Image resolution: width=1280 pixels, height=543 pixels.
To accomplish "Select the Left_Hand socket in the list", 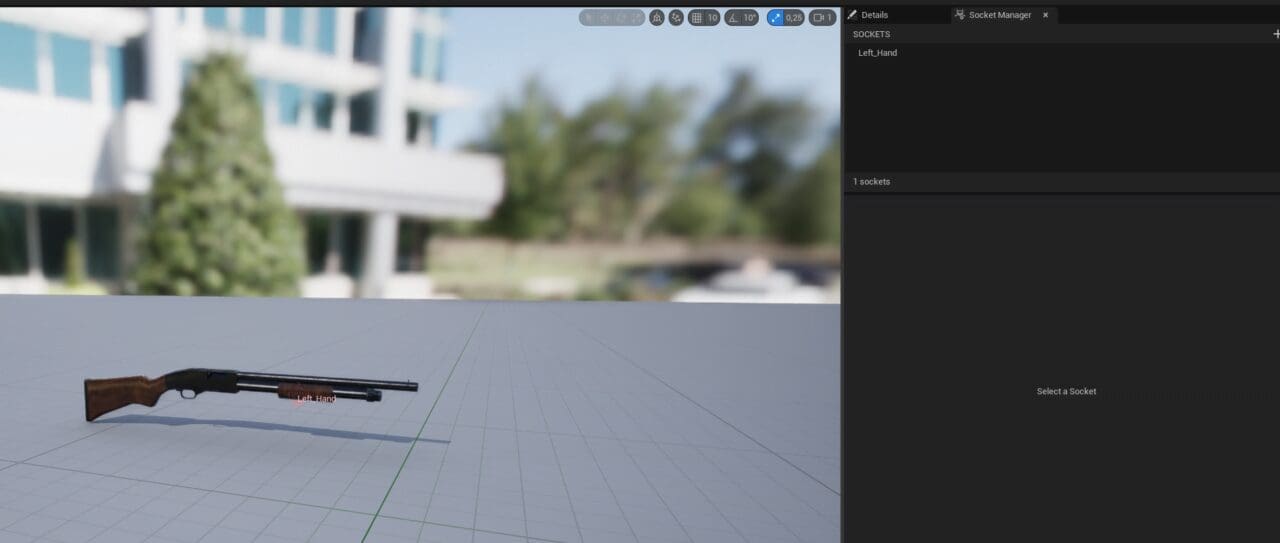I will point(878,53).
